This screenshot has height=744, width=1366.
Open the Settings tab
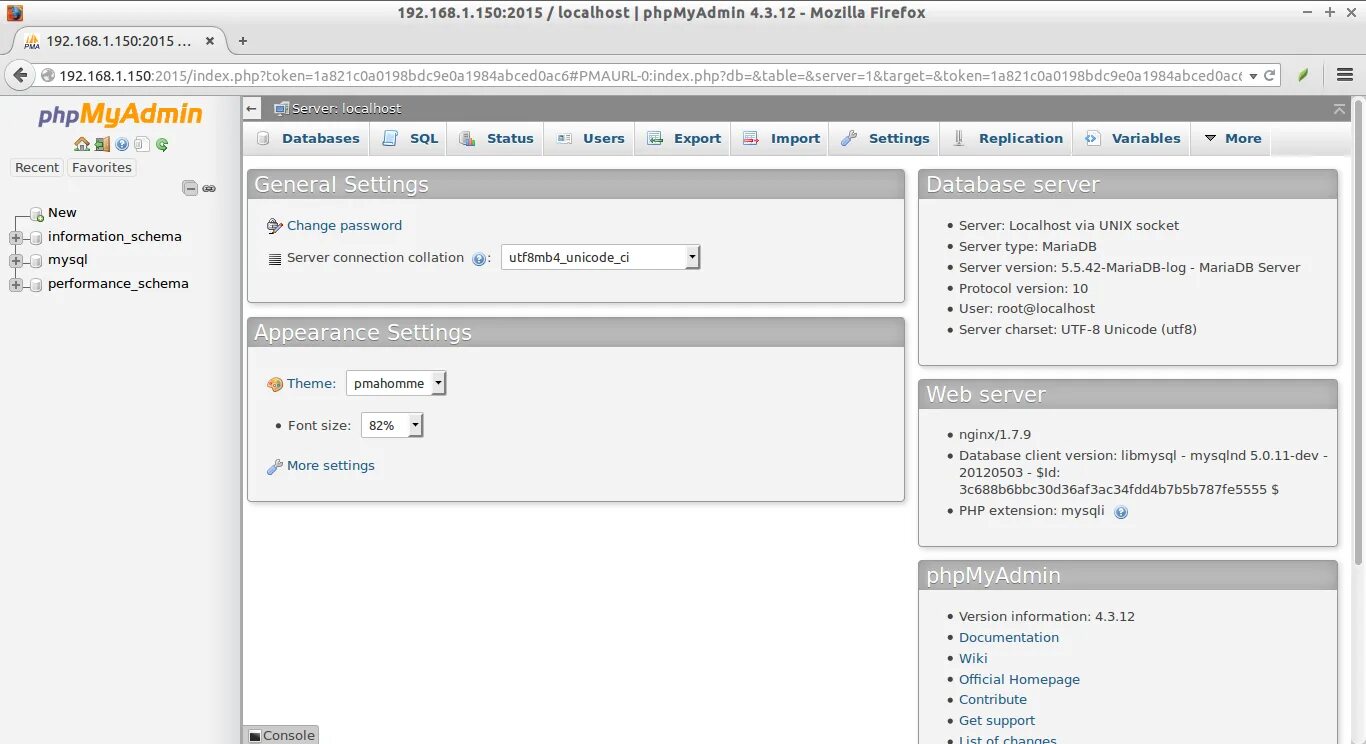pyautogui.click(x=886, y=139)
